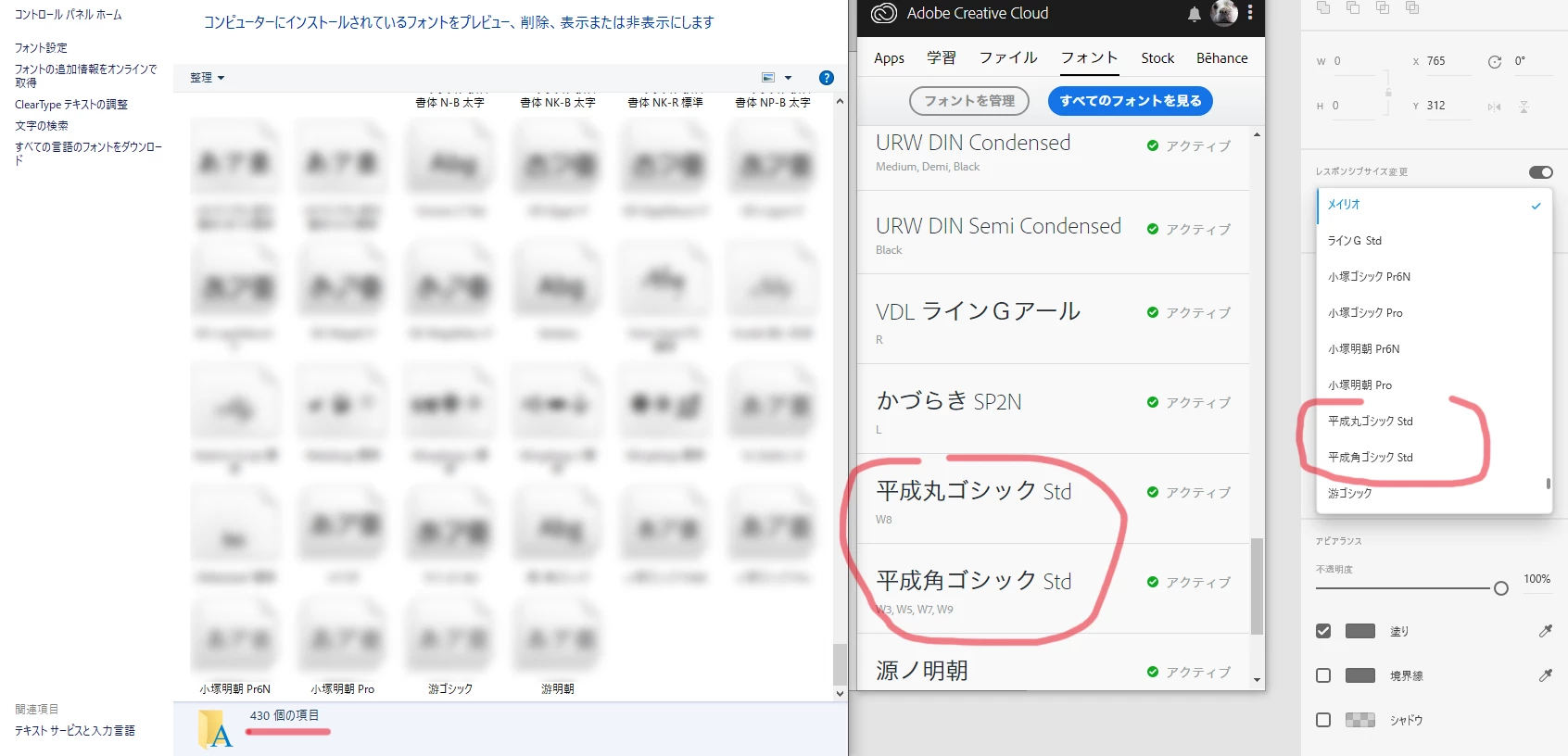
Task: Open the view options dropdown arrow
Action: (789, 78)
